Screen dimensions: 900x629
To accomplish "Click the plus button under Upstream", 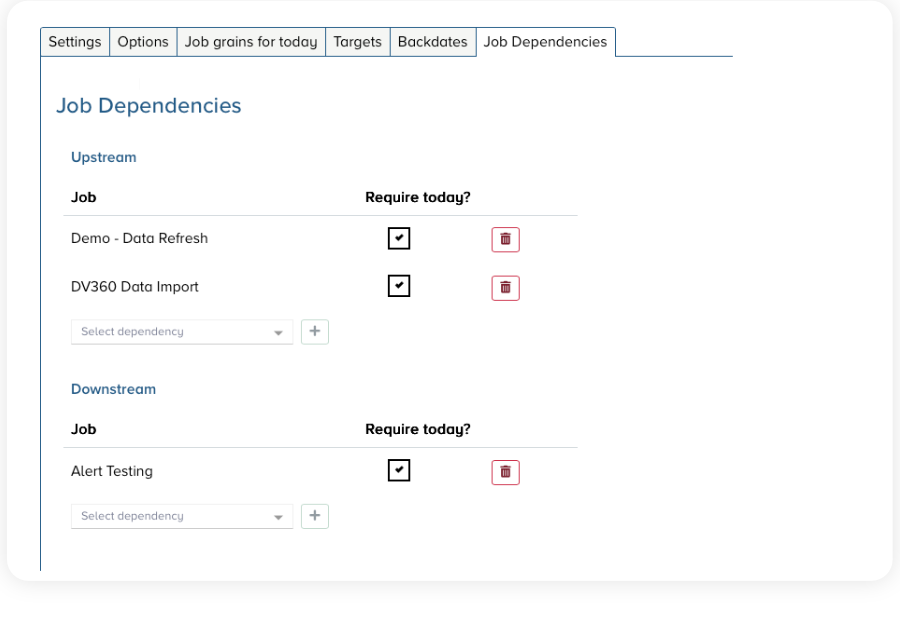I will click(315, 332).
